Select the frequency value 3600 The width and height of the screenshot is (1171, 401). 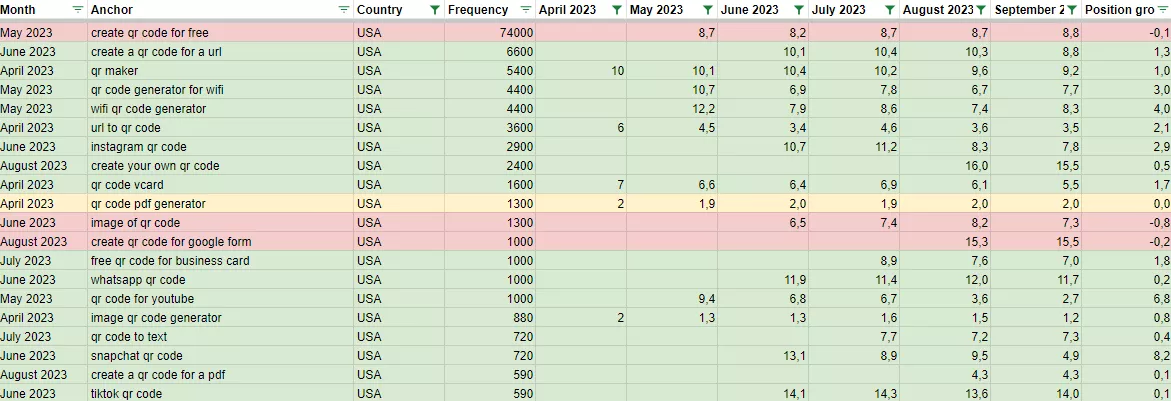point(490,128)
